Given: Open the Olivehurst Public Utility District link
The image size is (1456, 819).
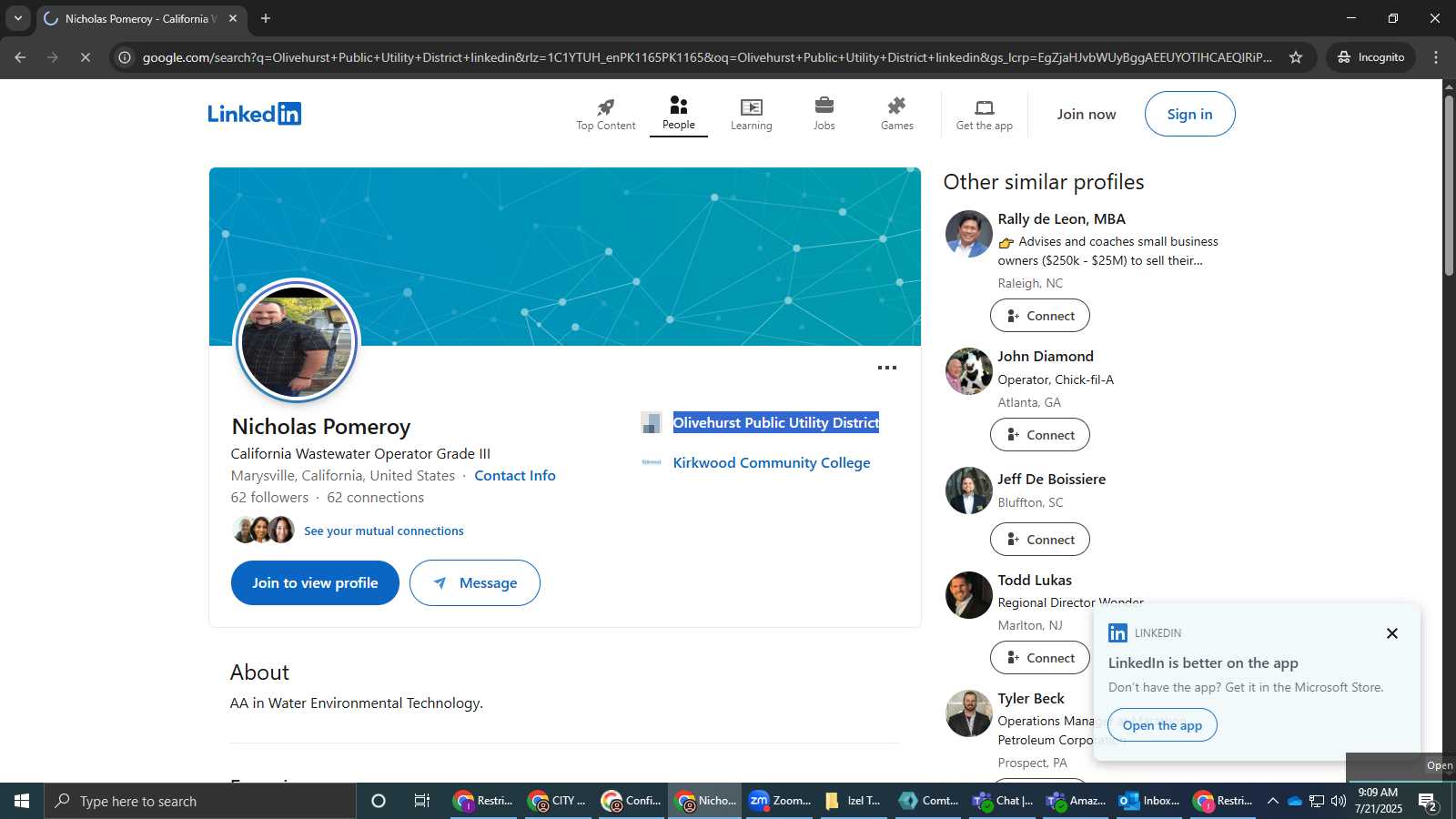Looking at the screenshot, I should pos(776,422).
